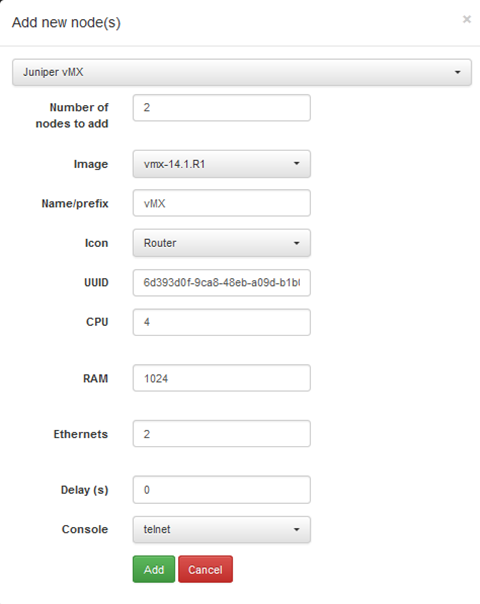This screenshot has width=480, height=604.
Task: Click the Add new node(s) dialog title
Action: click(66, 22)
